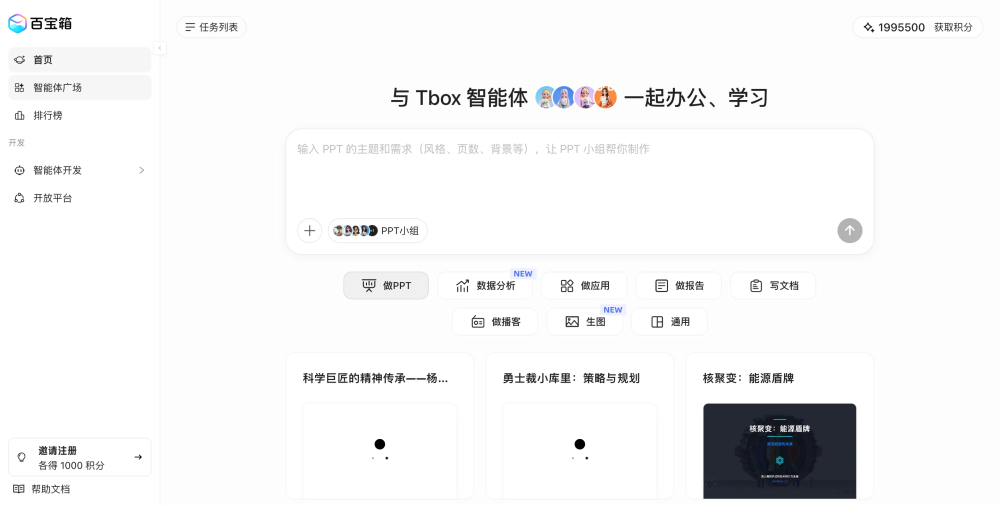This screenshot has width=1000, height=505.
Task: Click the 生图 image icon
Action: coord(572,322)
